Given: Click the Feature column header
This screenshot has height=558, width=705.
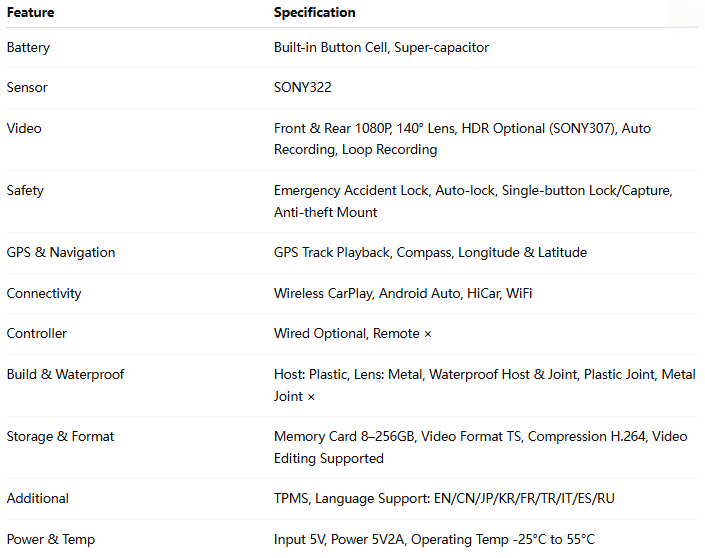Looking at the screenshot, I should [x=30, y=13].
